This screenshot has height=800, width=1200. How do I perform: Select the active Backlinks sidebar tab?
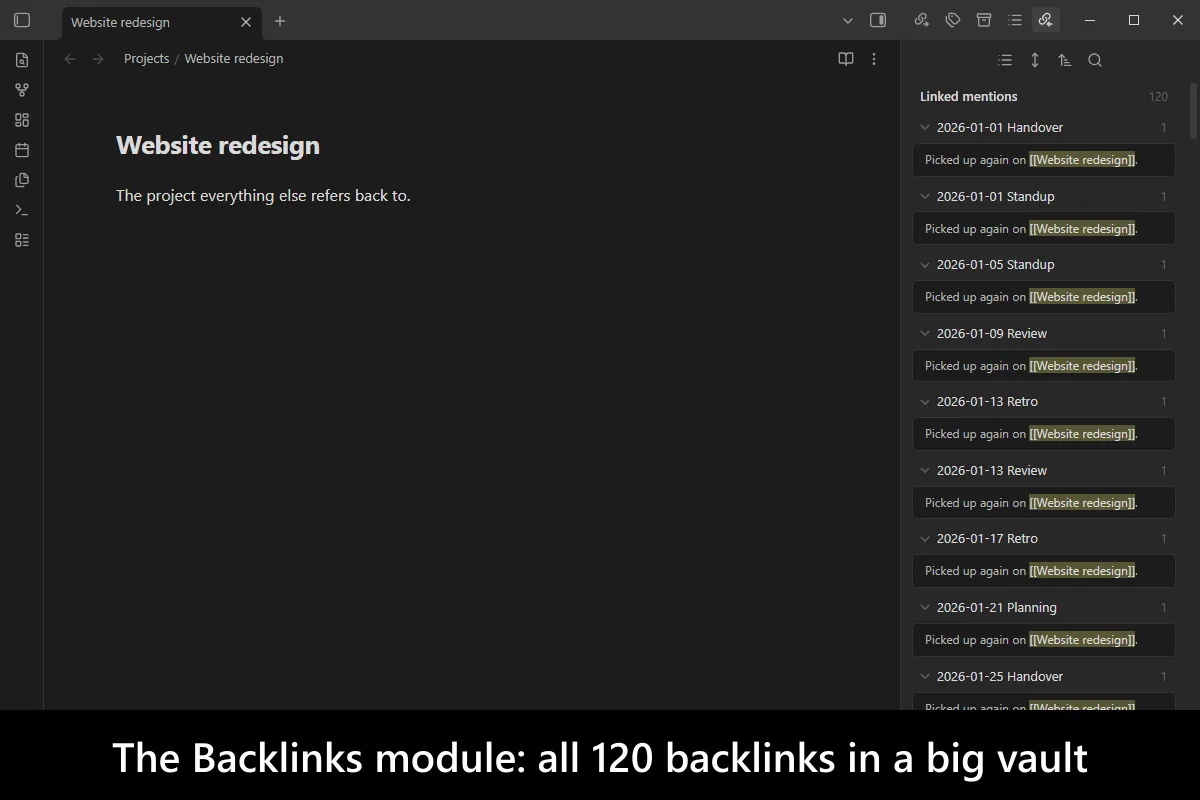point(1046,20)
